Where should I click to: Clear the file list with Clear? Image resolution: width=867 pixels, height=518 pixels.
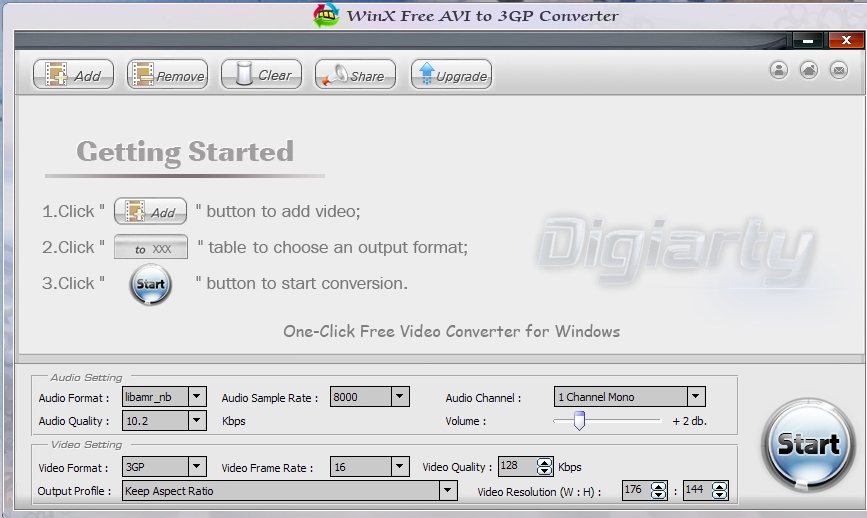pyautogui.click(x=261, y=75)
